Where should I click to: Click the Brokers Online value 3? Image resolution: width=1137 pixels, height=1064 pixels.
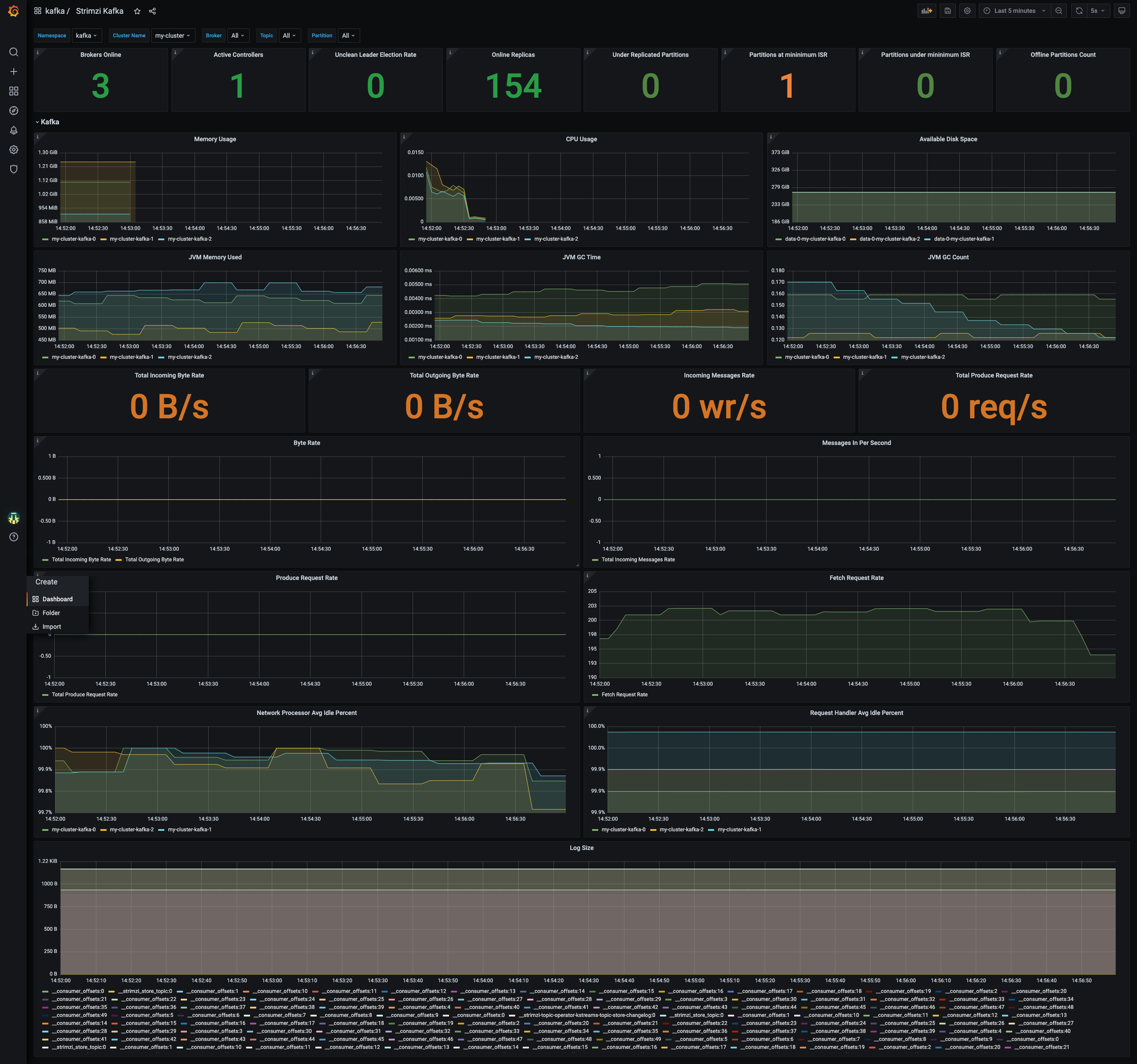(101, 86)
